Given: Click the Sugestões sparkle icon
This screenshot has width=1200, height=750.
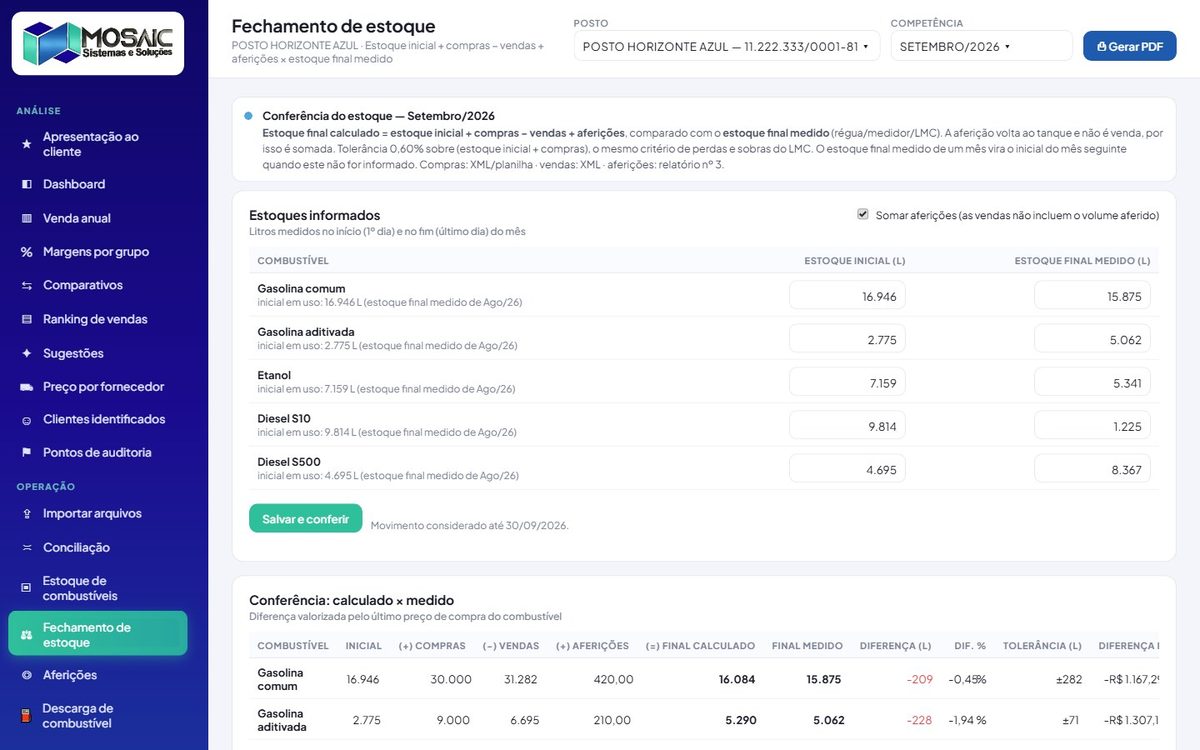Looking at the screenshot, I should click(x=26, y=353).
